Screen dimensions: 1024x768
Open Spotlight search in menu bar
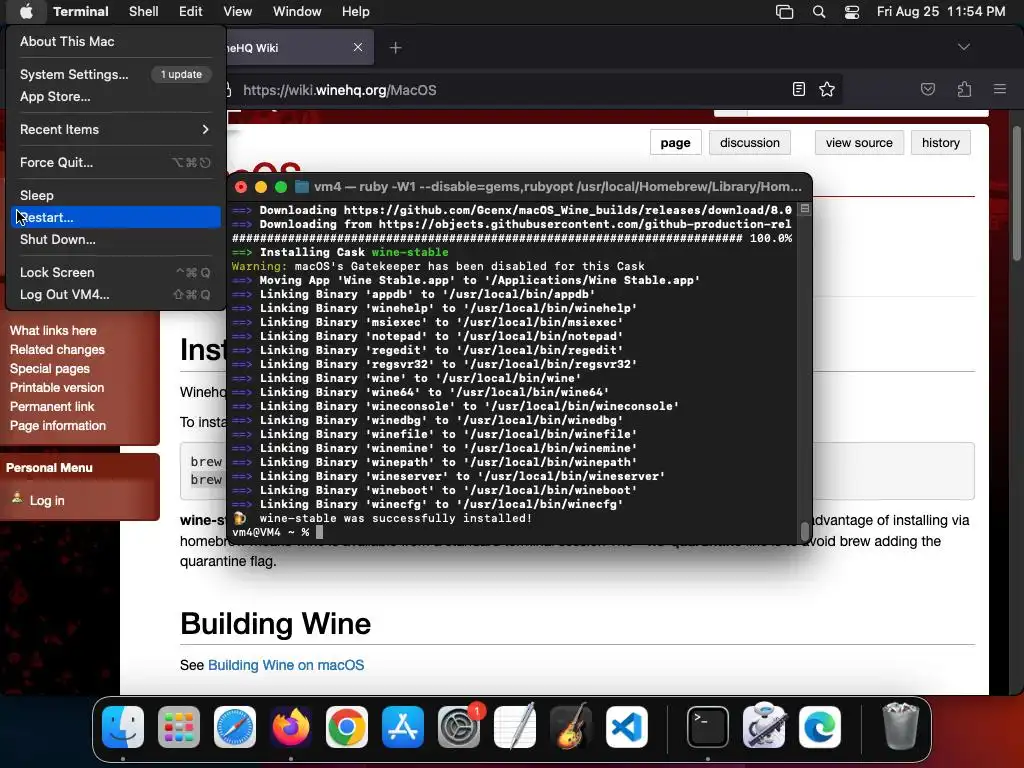click(818, 12)
